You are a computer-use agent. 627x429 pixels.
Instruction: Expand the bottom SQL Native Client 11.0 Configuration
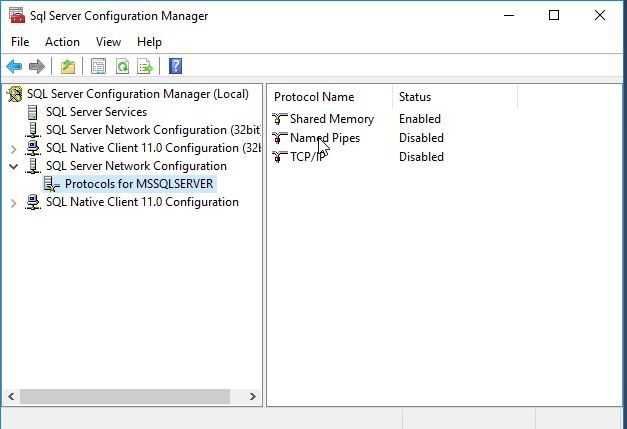tap(13, 202)
